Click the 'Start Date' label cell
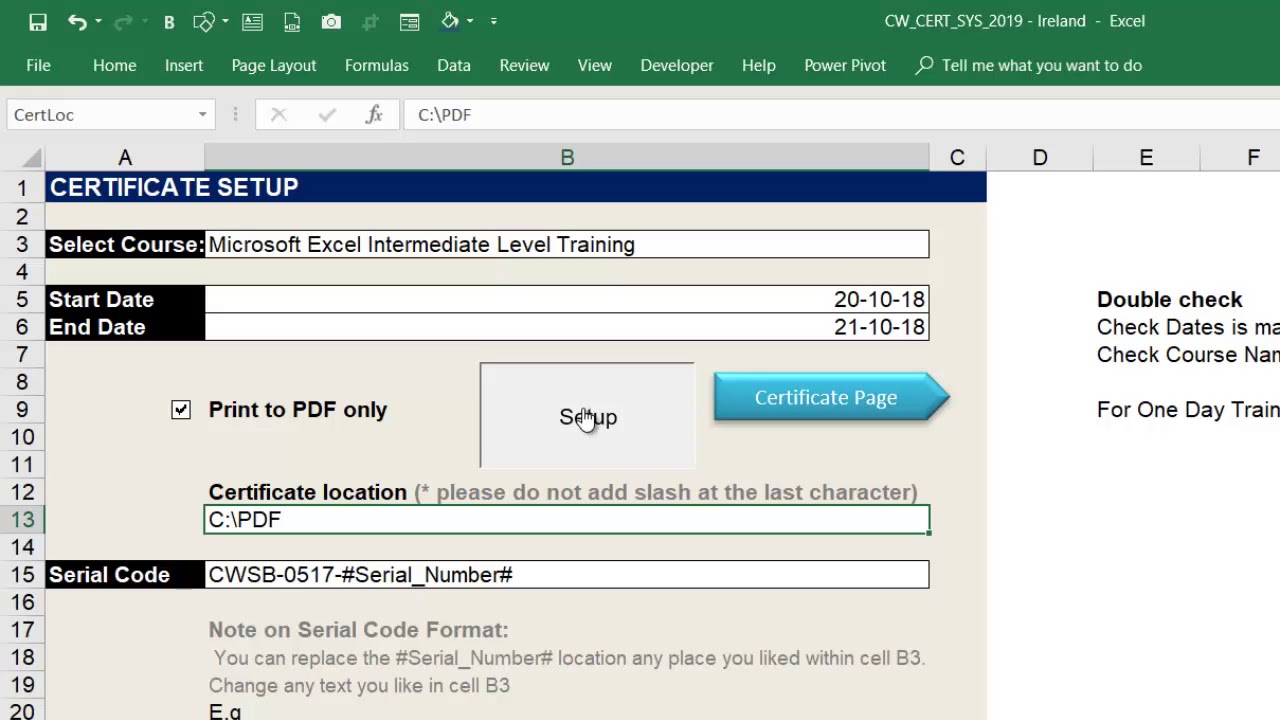 (125, 300)
